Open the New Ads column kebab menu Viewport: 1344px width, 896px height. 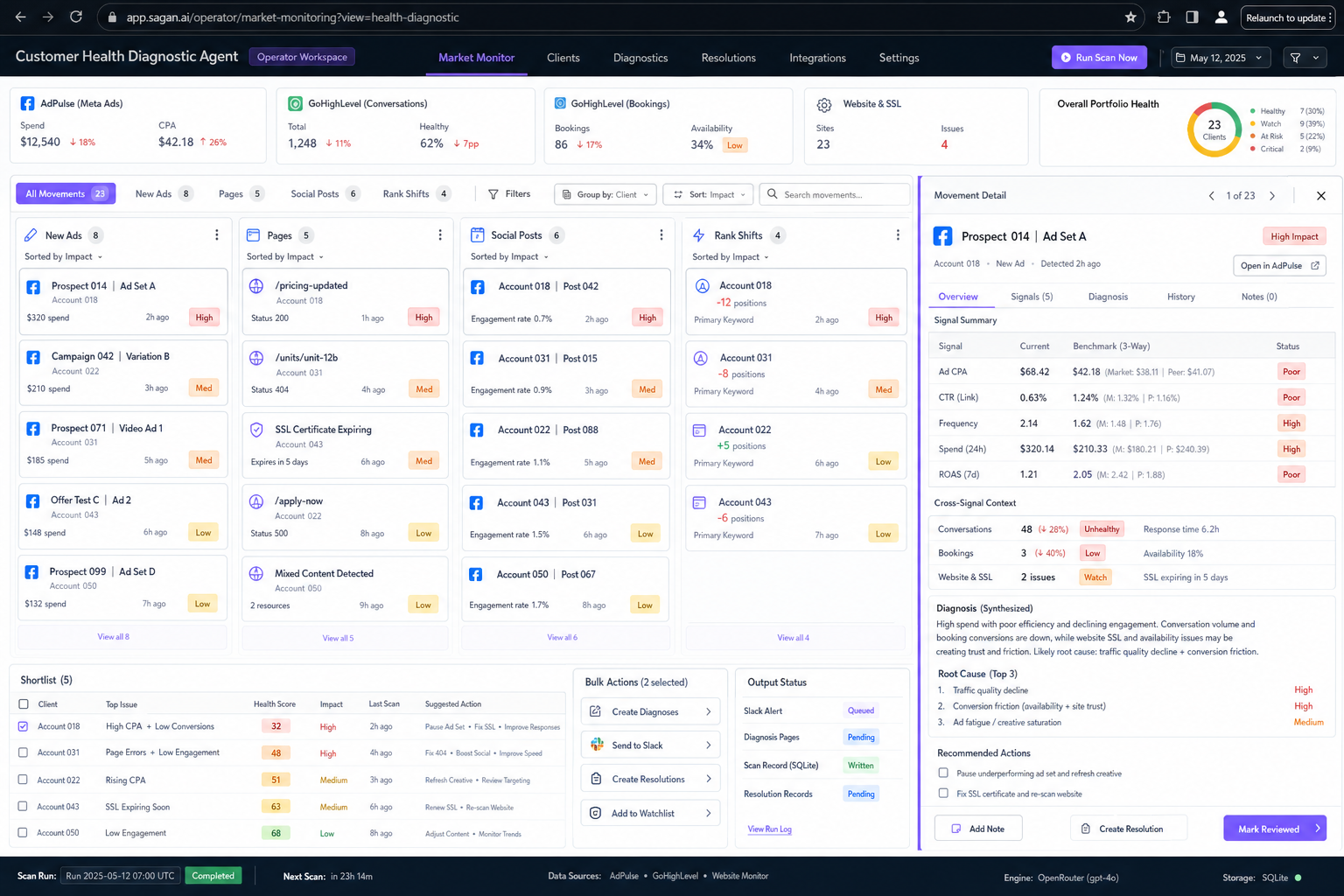(217, 234)
